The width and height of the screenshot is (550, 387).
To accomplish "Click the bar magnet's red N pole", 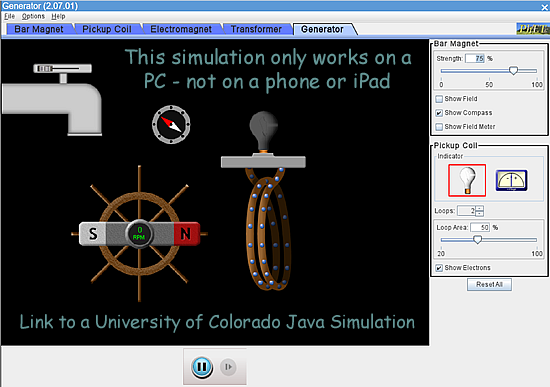I will click(x=187, y=234).
